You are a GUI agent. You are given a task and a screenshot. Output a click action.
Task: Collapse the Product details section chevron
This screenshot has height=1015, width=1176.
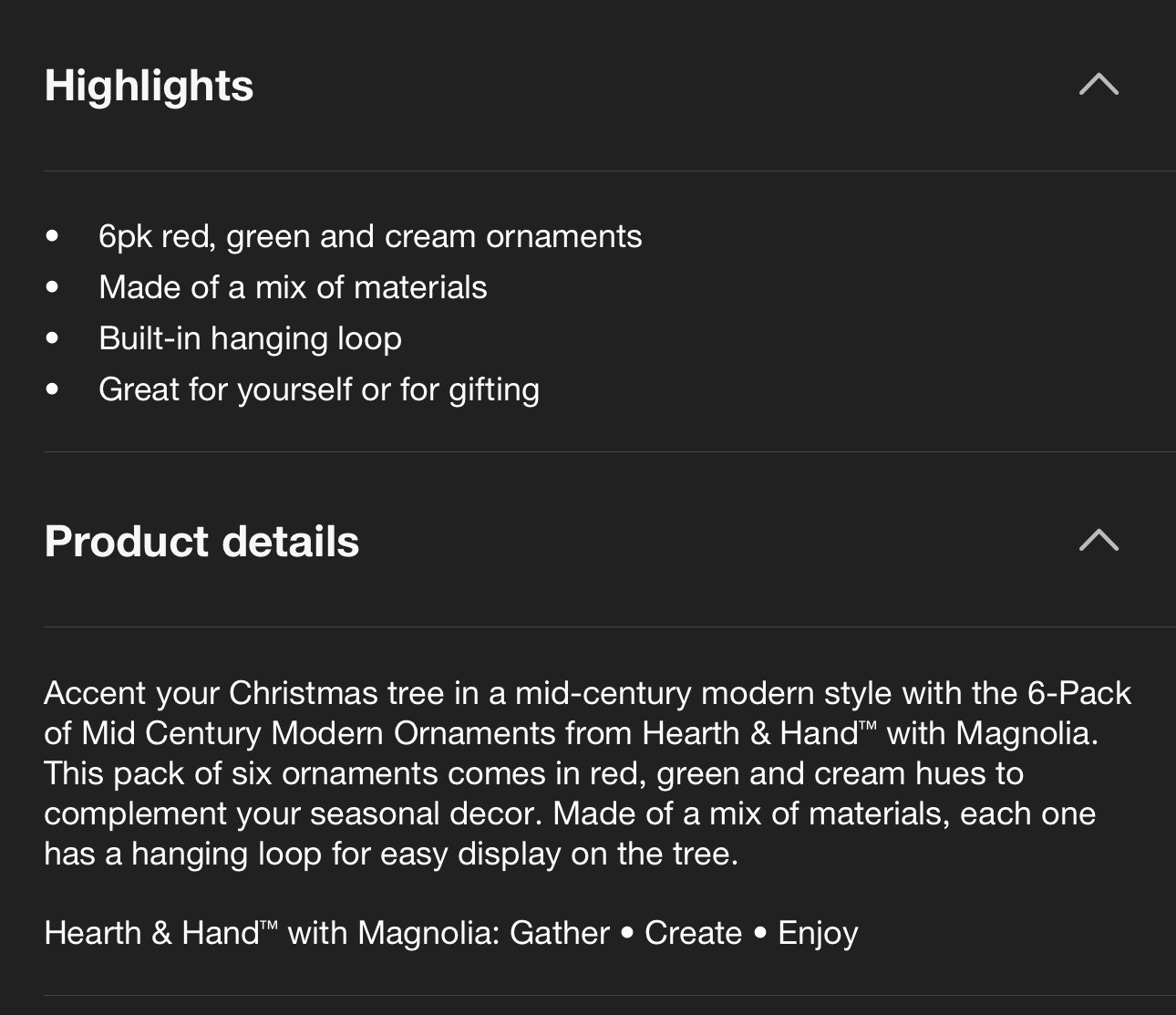pos(1099,540)
